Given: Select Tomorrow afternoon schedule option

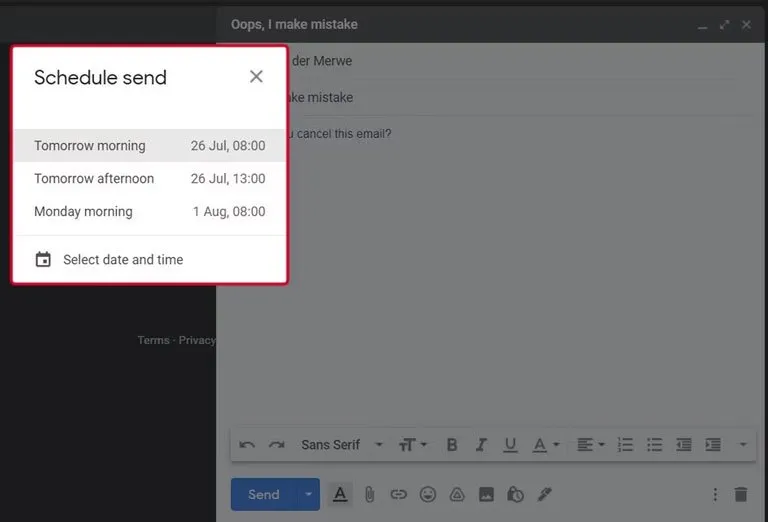Looking at the screenshot, I should pyautogui.click(x=149, y=179).
